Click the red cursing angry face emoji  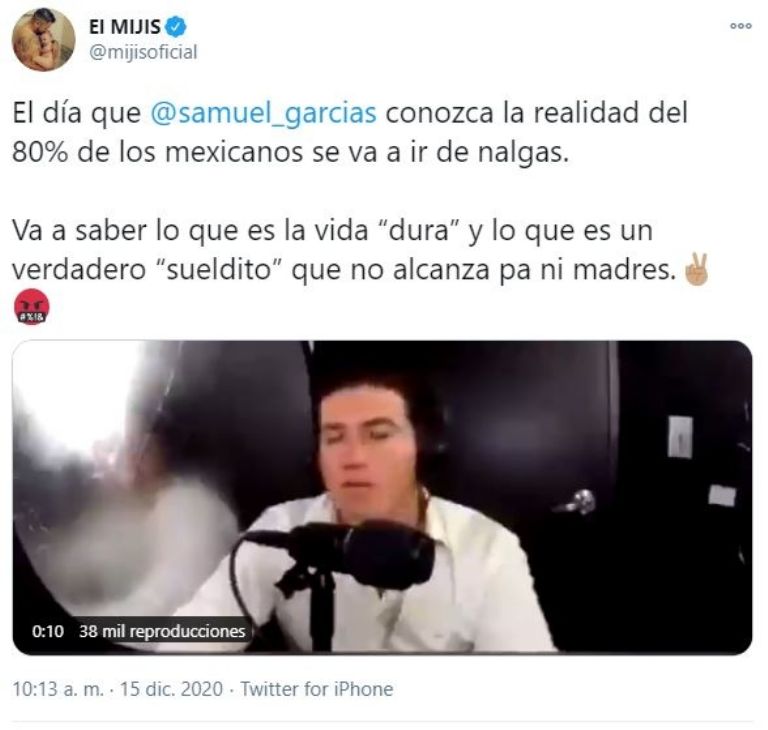point(31,306)
